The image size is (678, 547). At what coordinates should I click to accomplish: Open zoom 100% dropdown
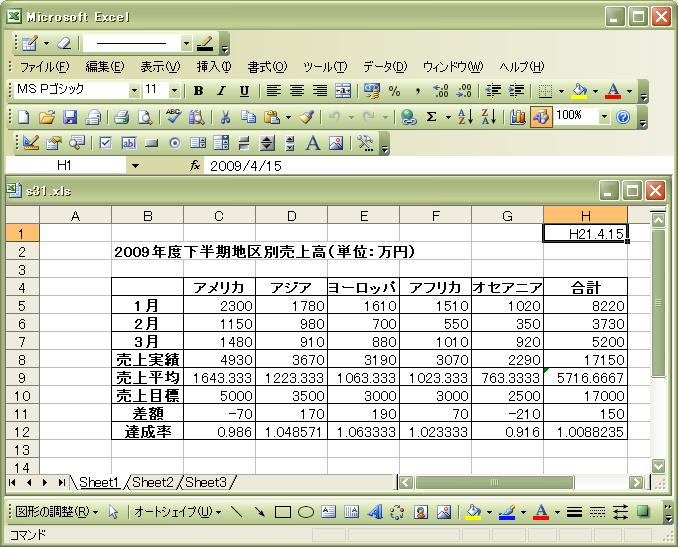[604, 117]
